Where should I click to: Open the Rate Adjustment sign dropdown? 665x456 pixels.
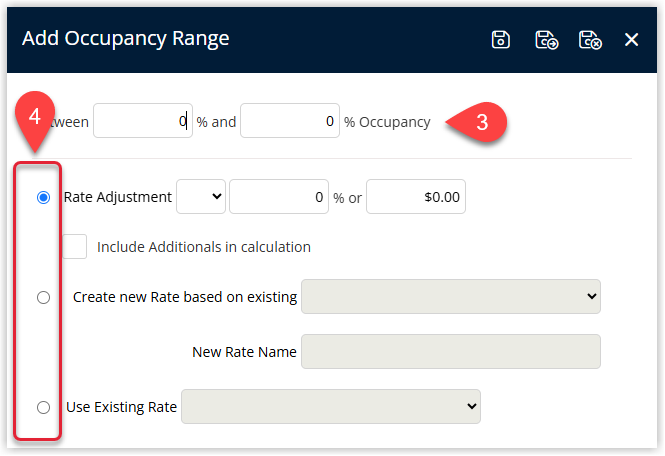pyautogui.click(x=201, y=196)
